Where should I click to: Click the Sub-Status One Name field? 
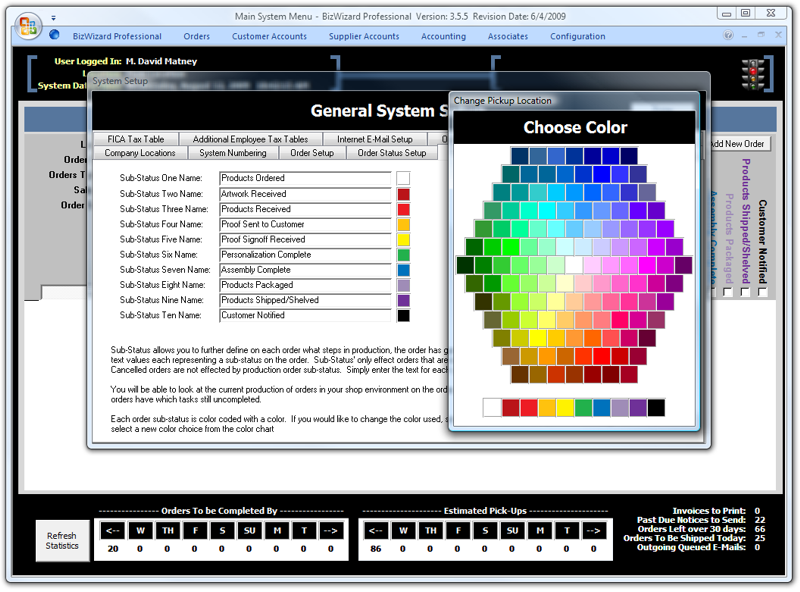pyautogui.click(x=305, y=178)
